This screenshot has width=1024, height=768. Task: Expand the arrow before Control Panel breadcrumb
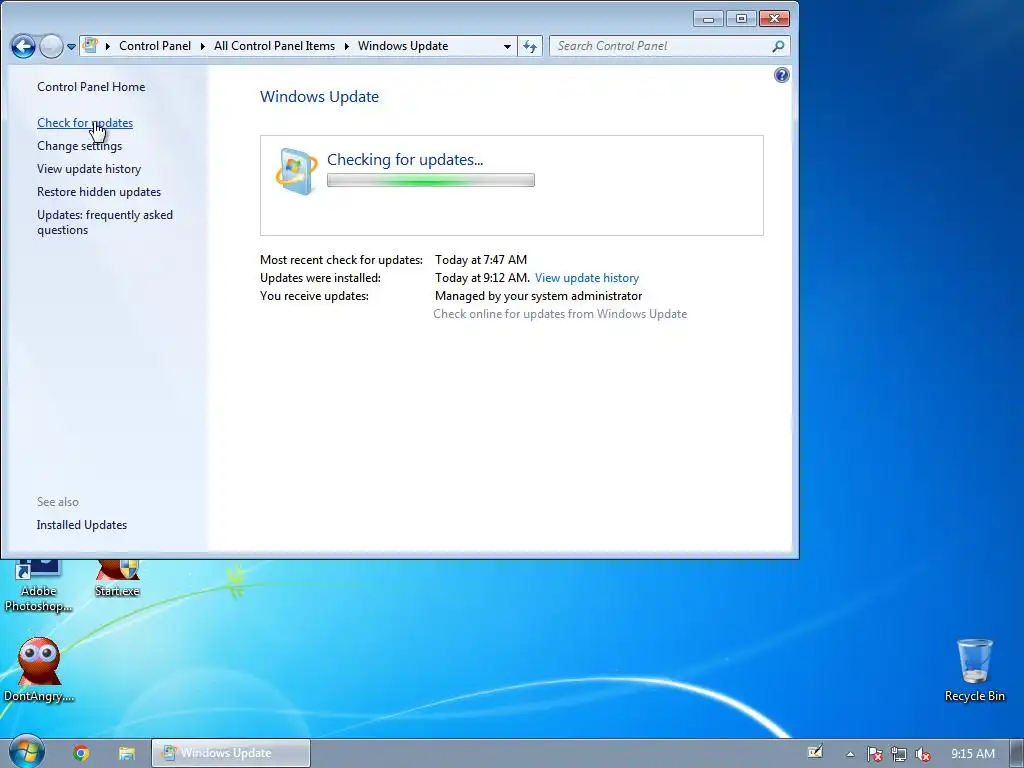click(108, 46)
